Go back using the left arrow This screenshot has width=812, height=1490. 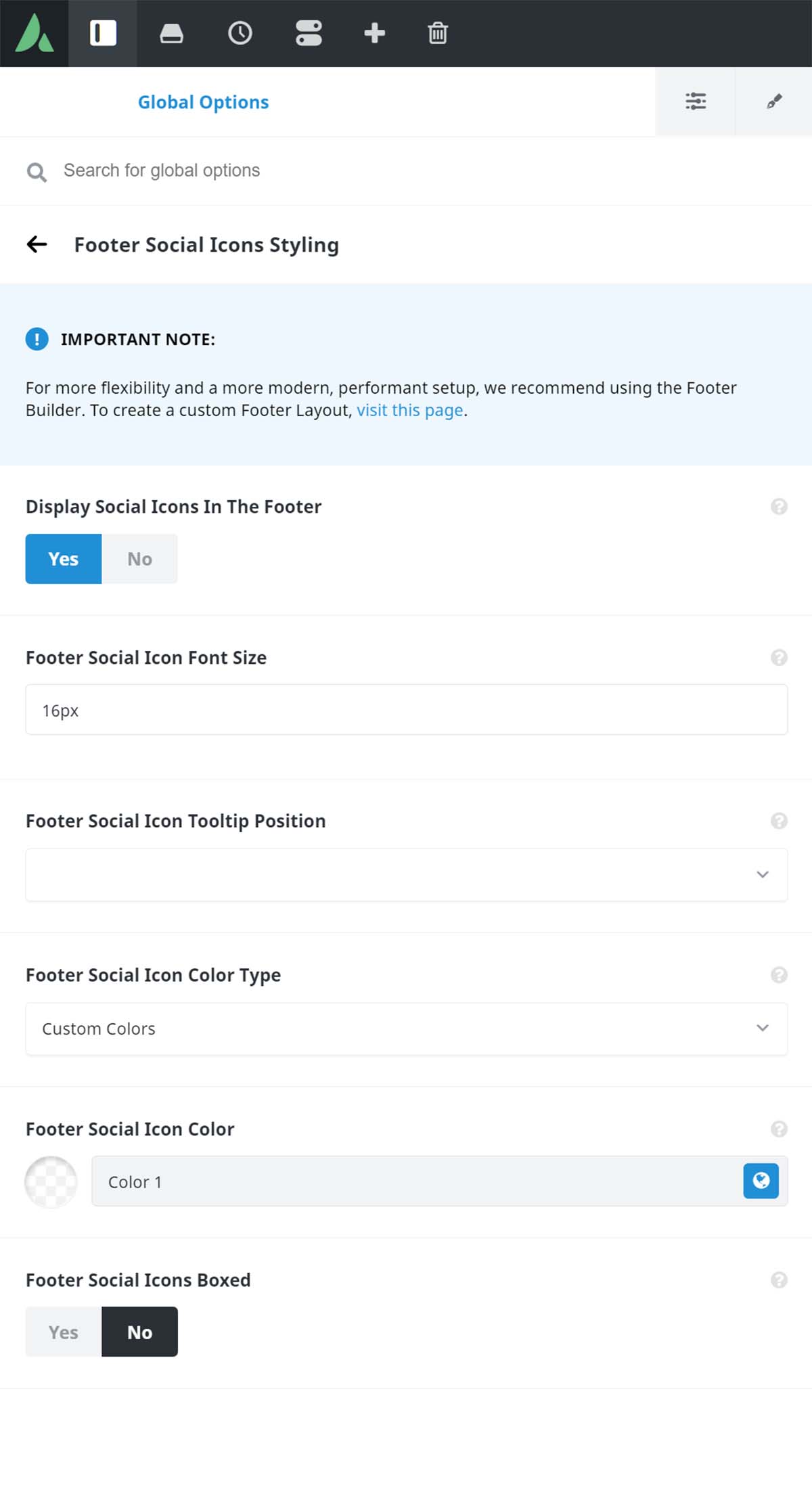pos(37,244)
